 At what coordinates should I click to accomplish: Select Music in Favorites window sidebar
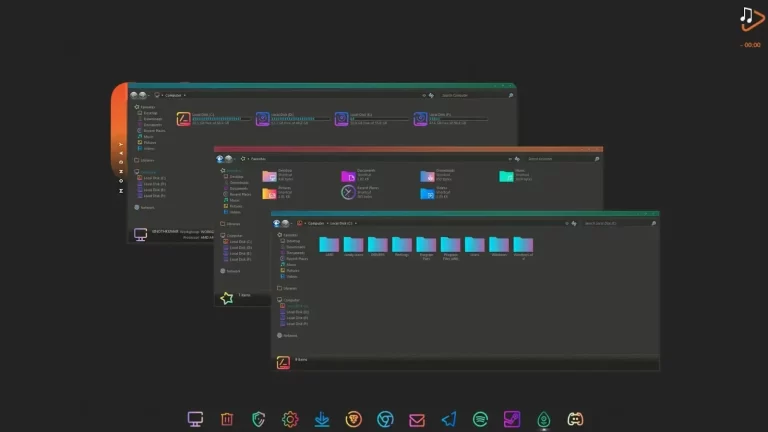232,200
